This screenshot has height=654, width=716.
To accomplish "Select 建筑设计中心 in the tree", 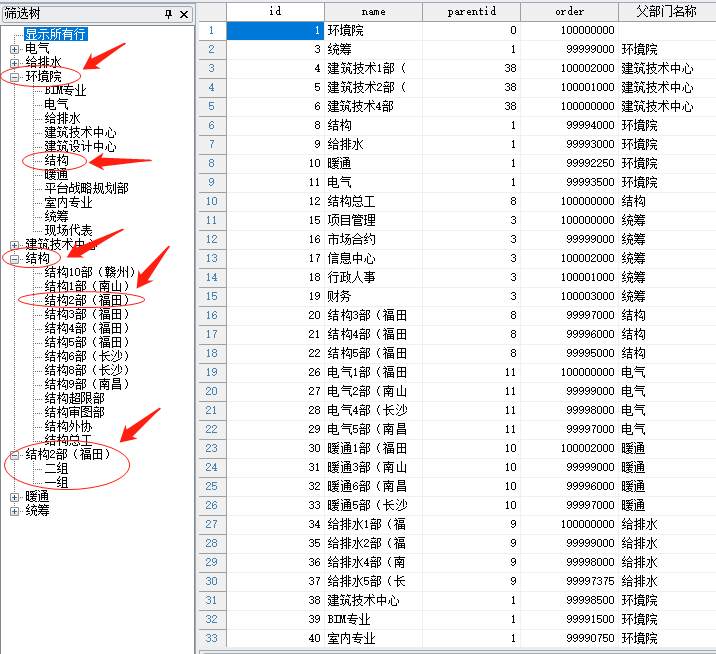I will 80,147.
